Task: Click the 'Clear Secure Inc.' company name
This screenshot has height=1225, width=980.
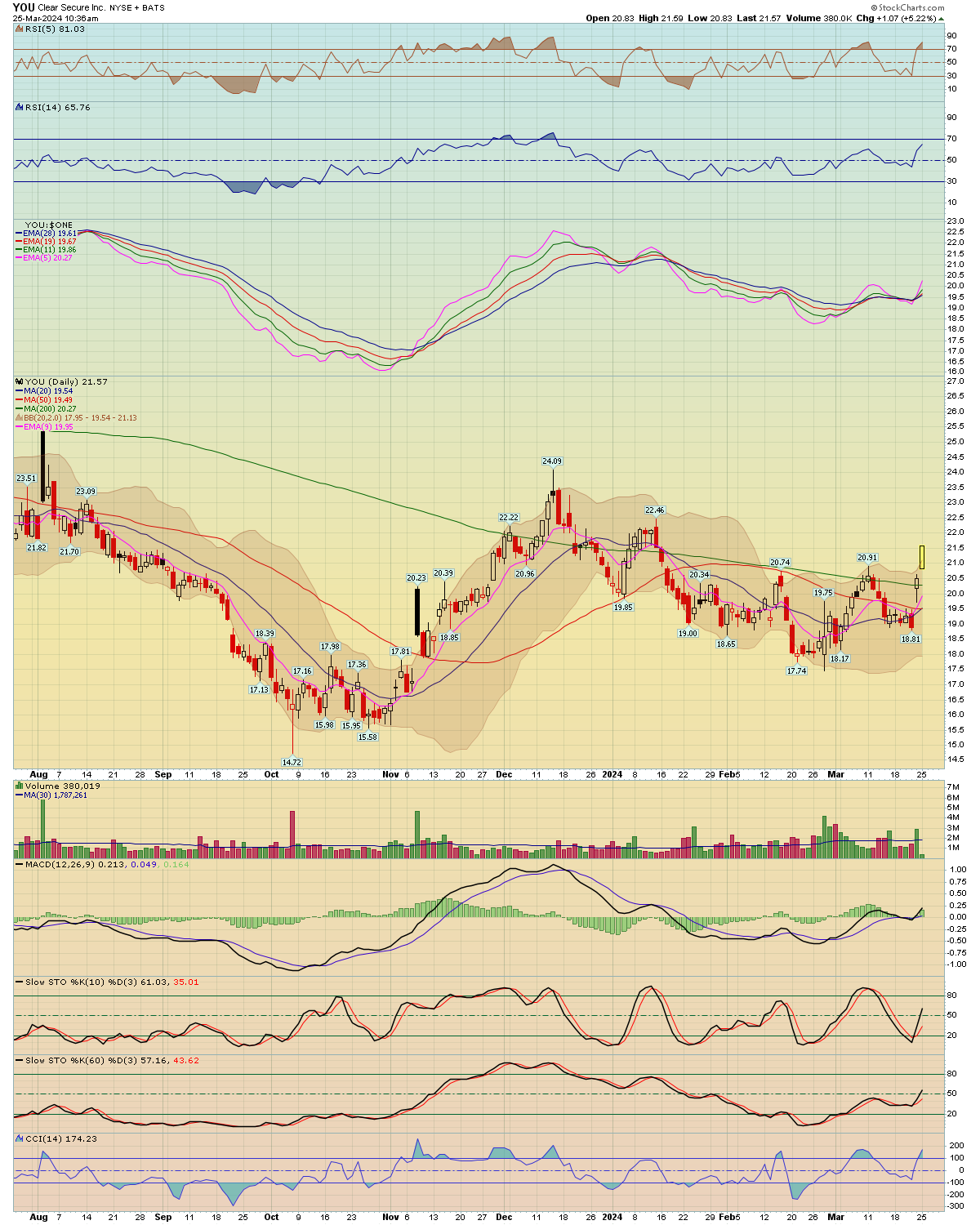Action: 71,7
